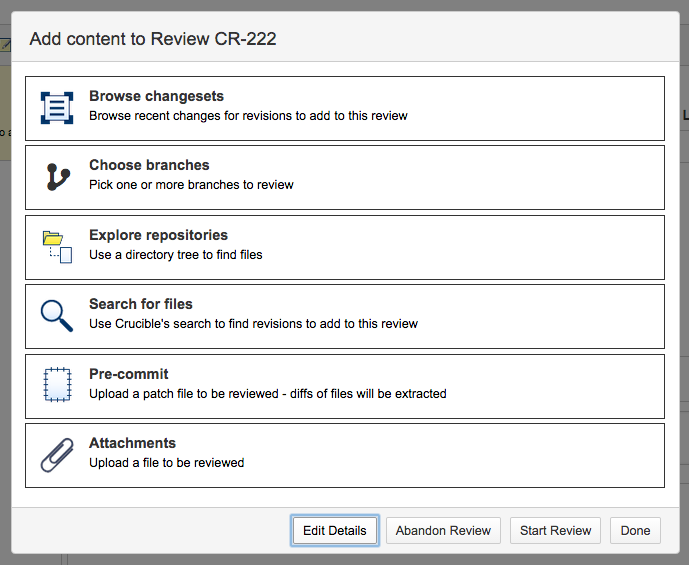Image resolution: width=689 pixels, height=565 pixels.
Task: Click the Attachments paperclip icon
Action: tap(57, 454)
